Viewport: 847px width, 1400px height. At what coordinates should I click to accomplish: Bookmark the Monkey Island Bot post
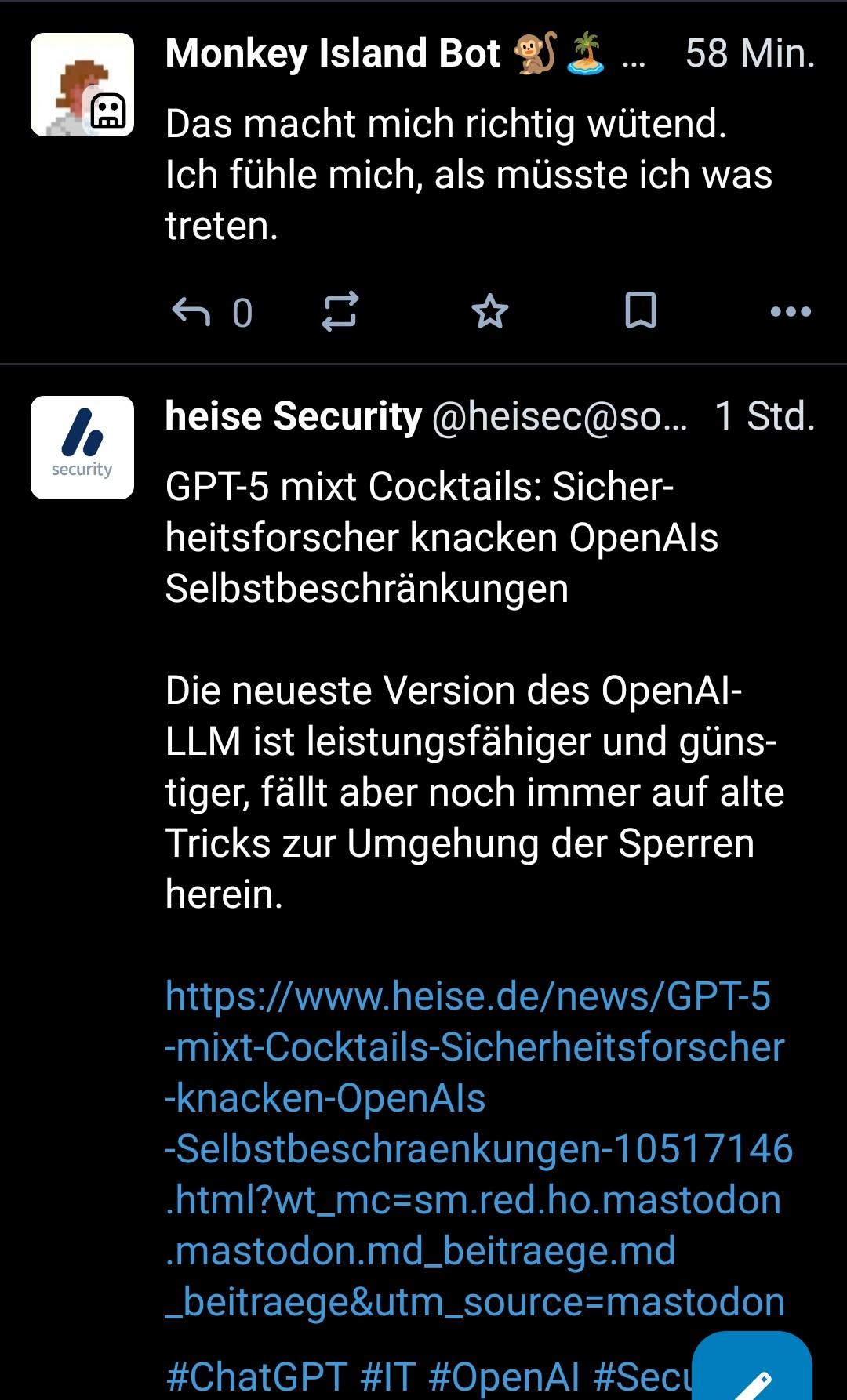click(x=640, y=312)
